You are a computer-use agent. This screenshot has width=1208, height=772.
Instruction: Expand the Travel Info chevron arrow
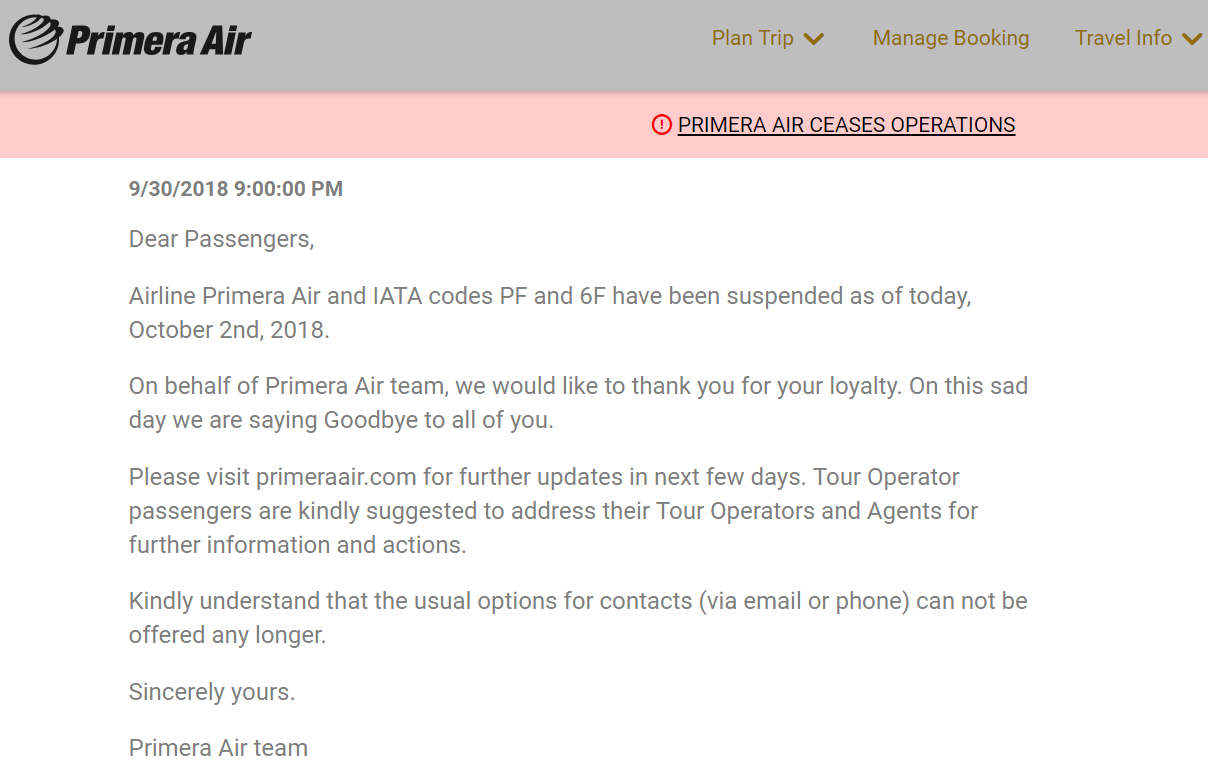point(1191,39)
